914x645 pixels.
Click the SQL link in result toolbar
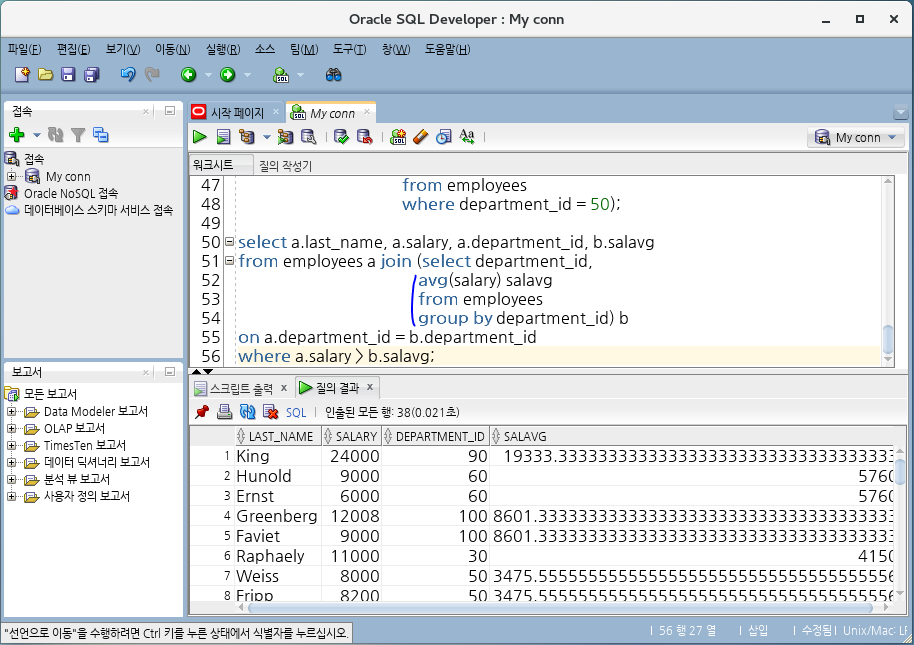296,413
